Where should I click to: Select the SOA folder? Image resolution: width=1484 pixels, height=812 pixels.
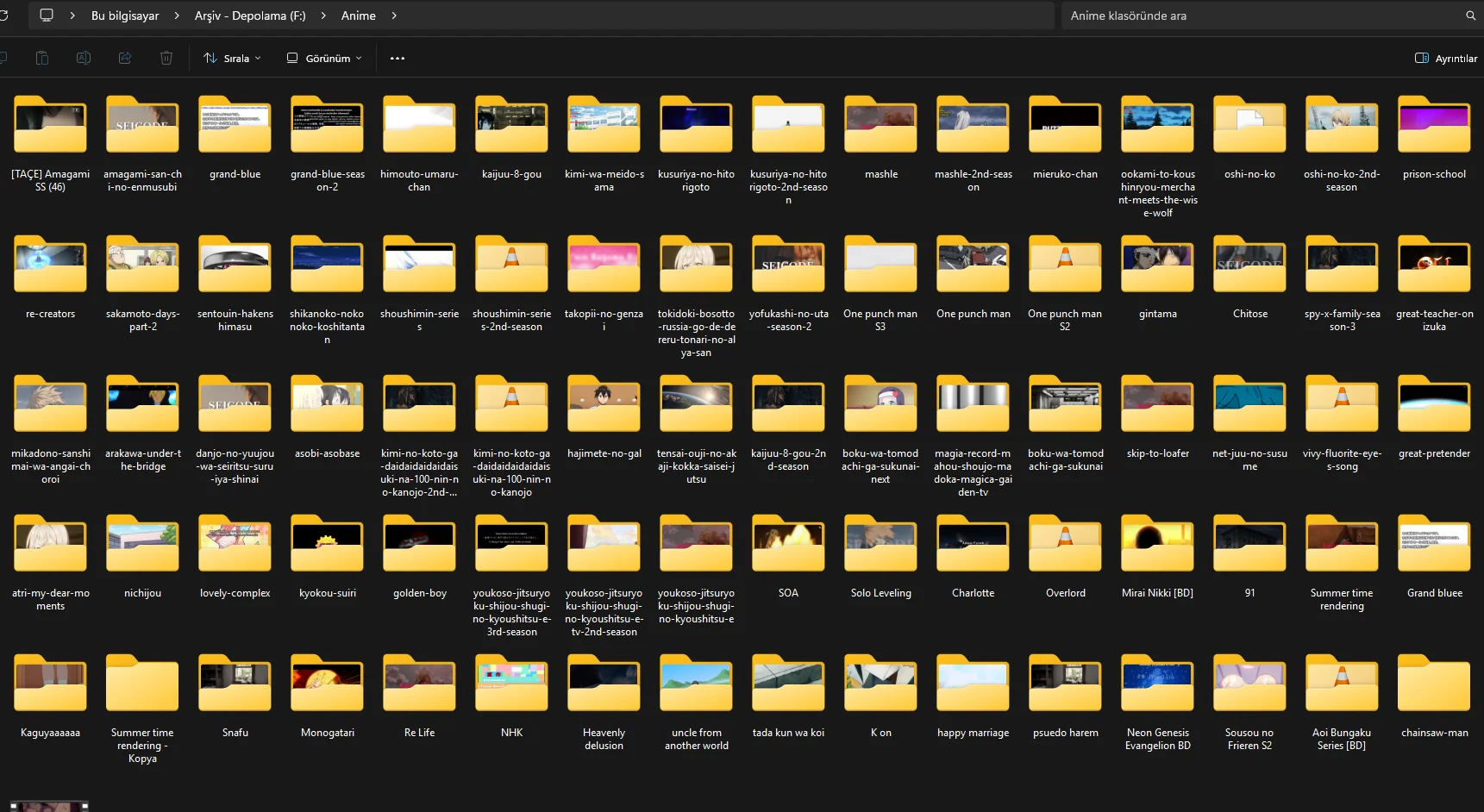tap(788, 557)
